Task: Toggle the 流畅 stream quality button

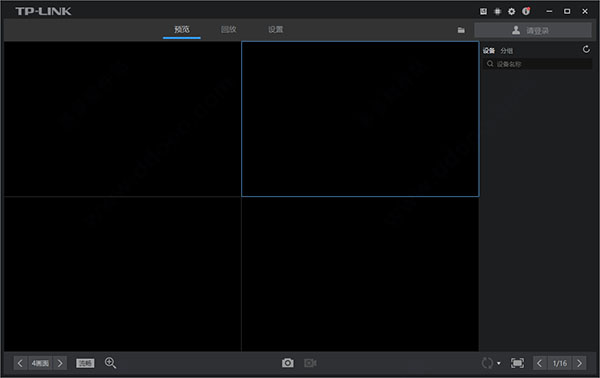Action: click(85, 363)
